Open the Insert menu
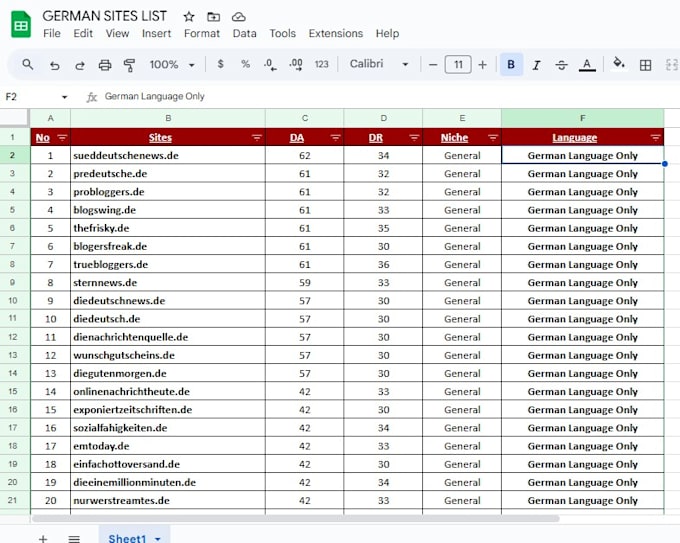This screenshot has height=543, width=680. pos(156,33)
